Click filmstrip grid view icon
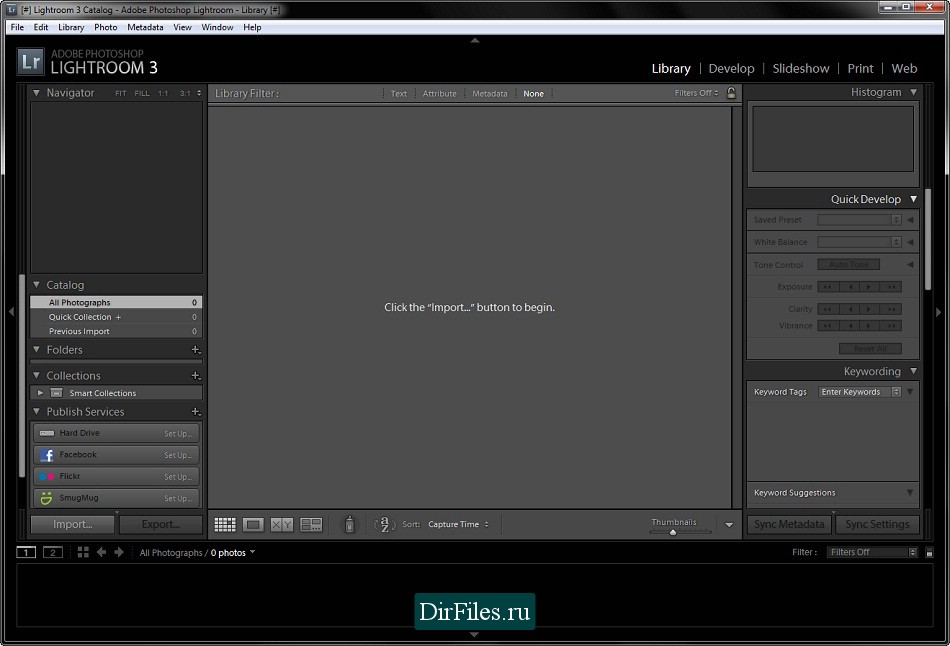This screenshot has height=646, width=950. 83,552
